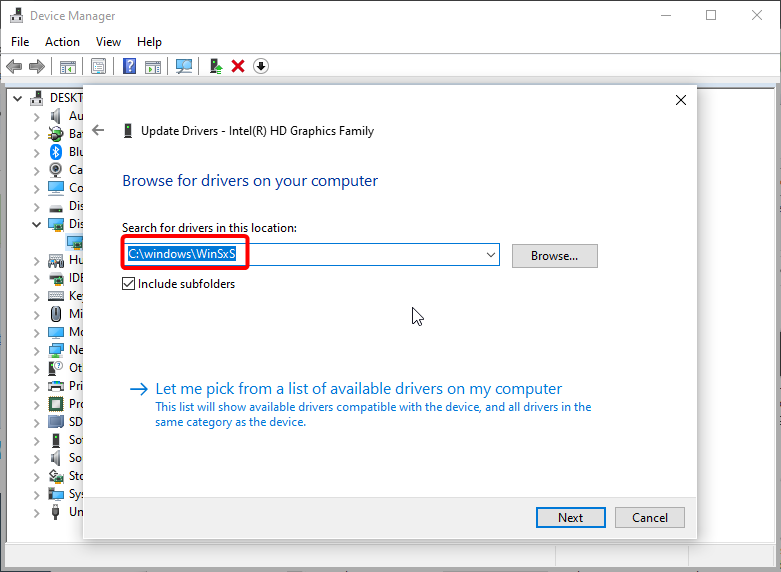This screenshot has width=781, height=572.
Task: Click the Browse... button
Action: 554,256
